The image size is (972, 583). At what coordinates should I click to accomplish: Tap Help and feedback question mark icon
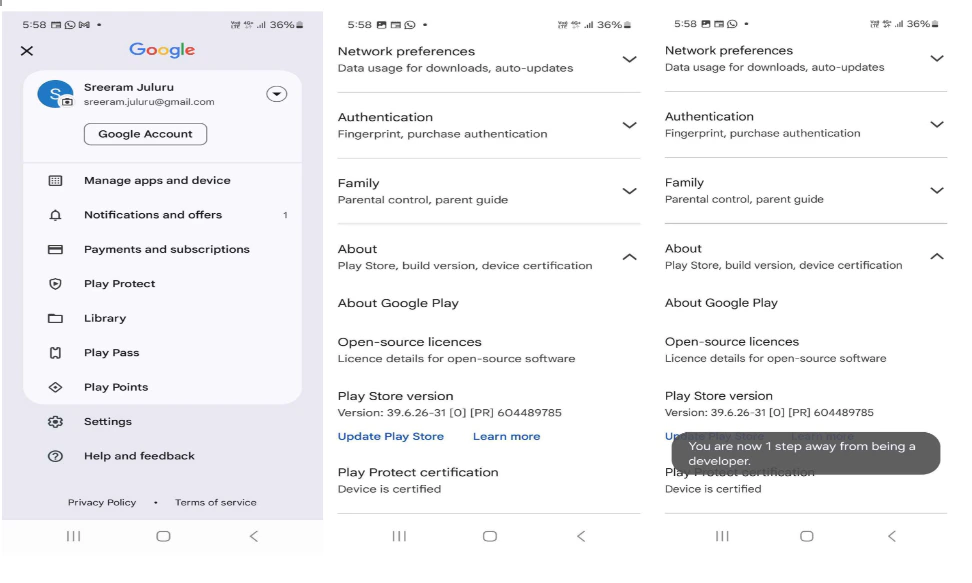[55, 456]
